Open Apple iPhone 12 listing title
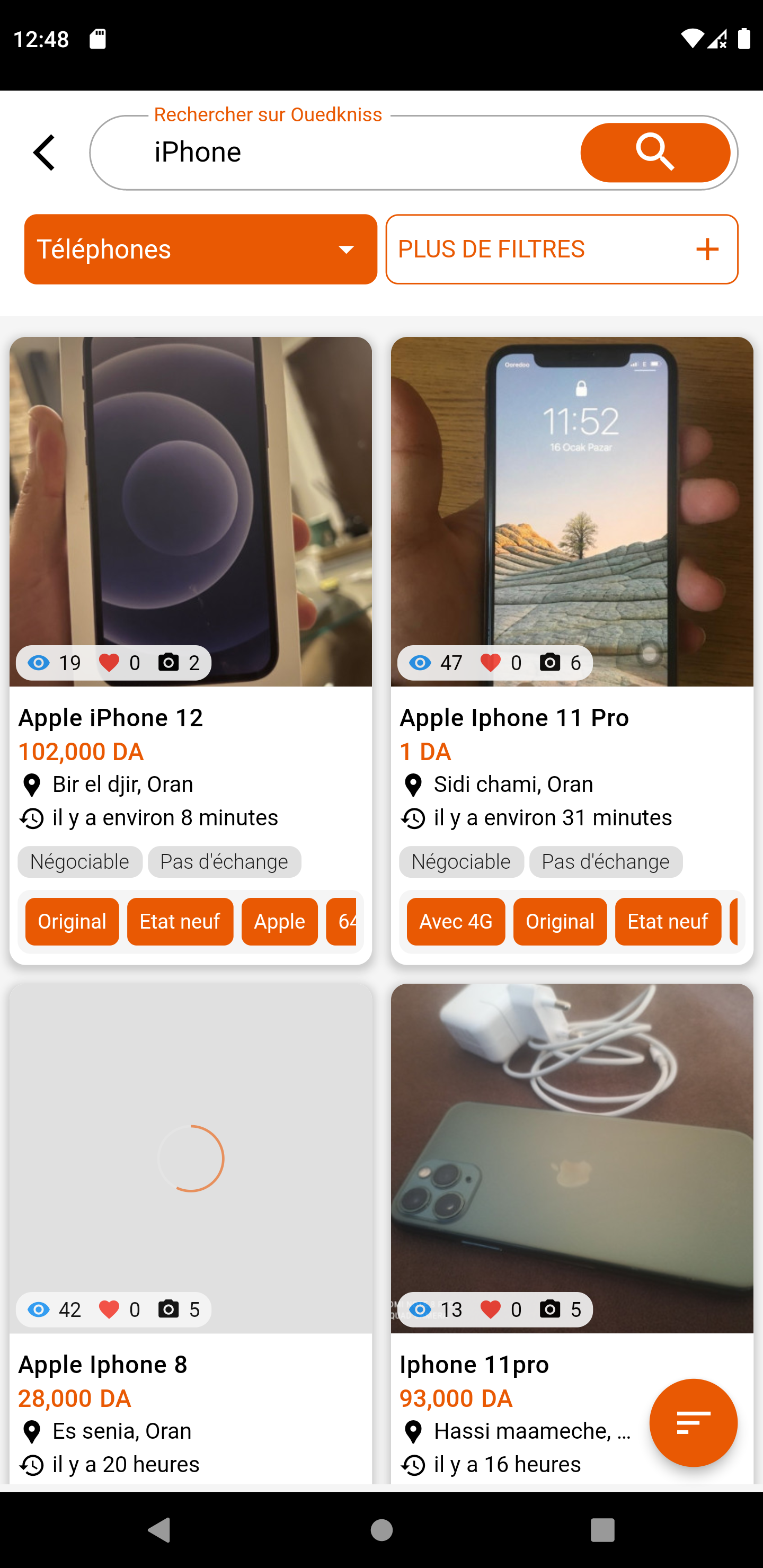 tap(111, 718)
